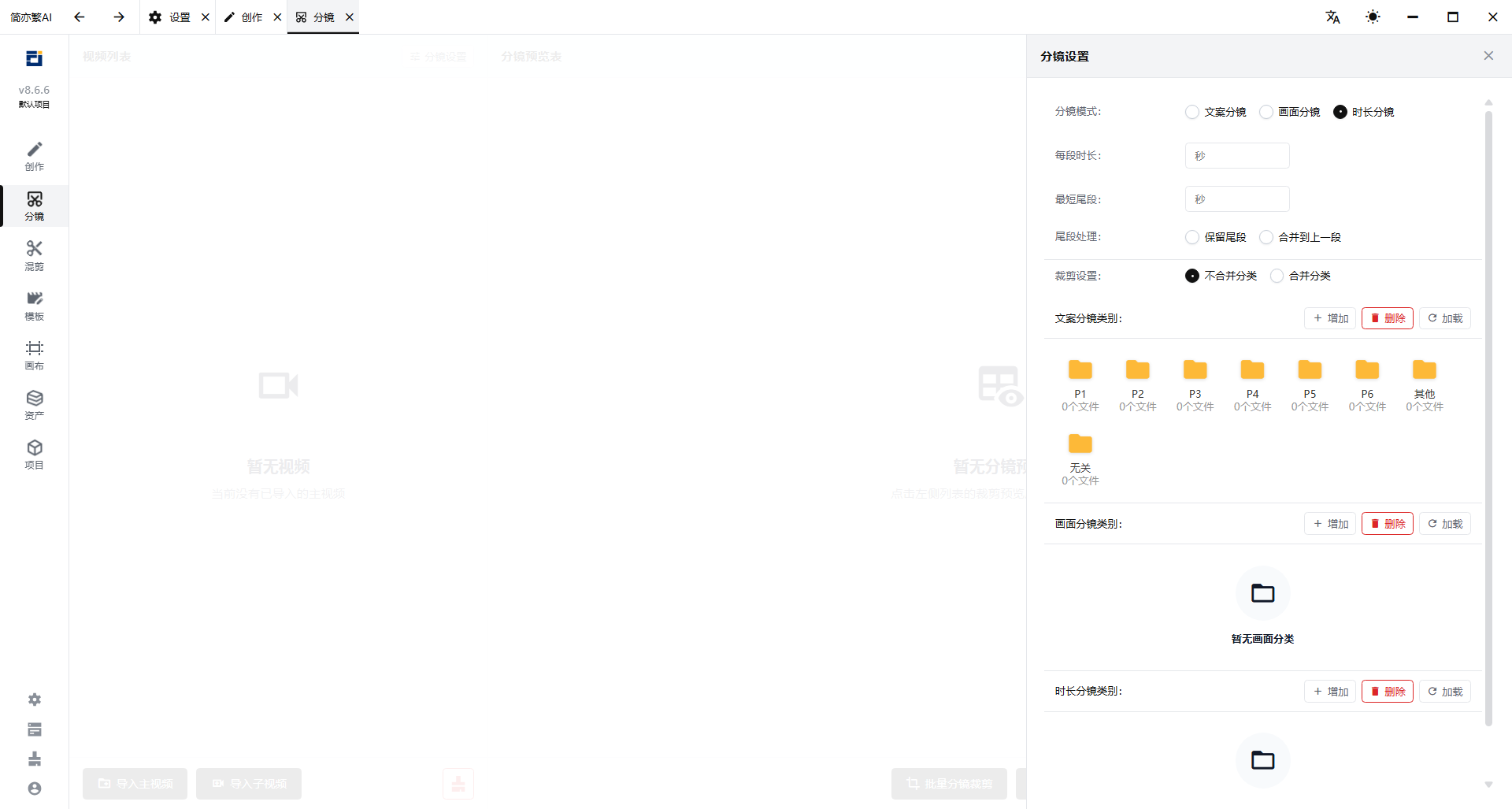The image size is (1512, 809).
Task: Click the account avatar icon in sidebar
Action: pos(35,789)
